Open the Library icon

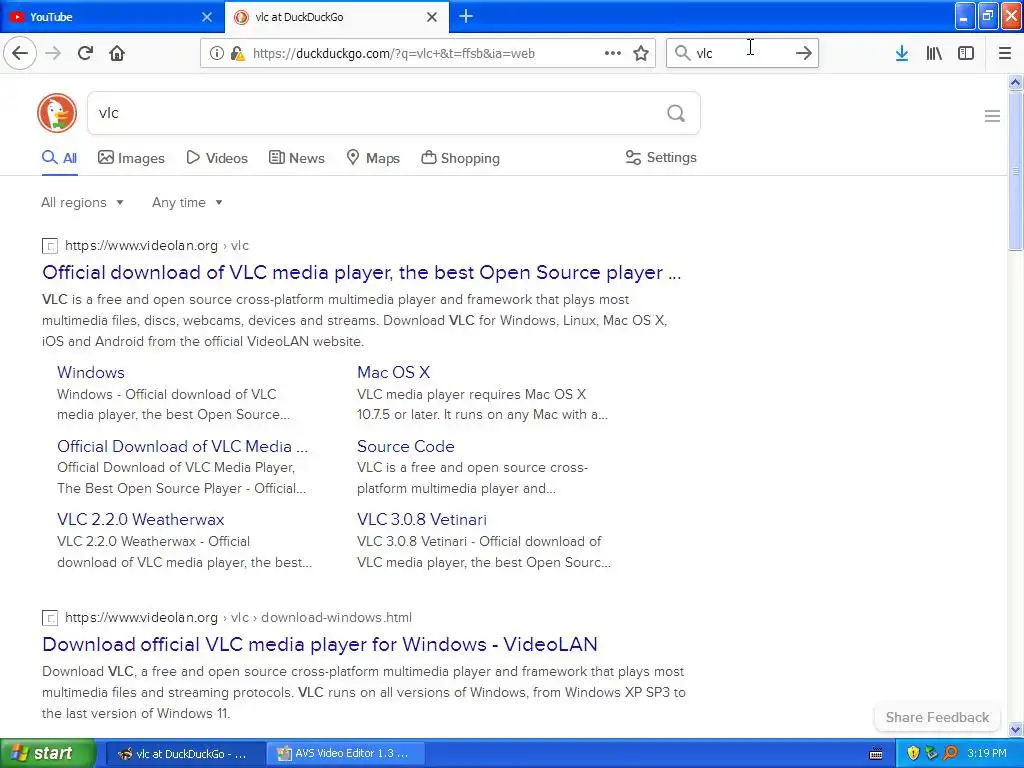coord(934,53)
